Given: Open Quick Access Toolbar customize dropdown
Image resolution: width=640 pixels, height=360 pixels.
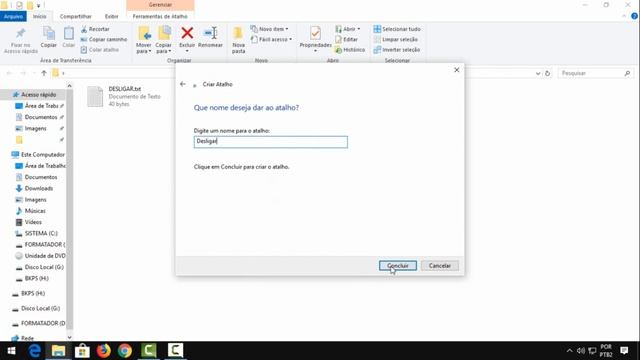Looking at the screenshot, I should click(x=38, y=5).
